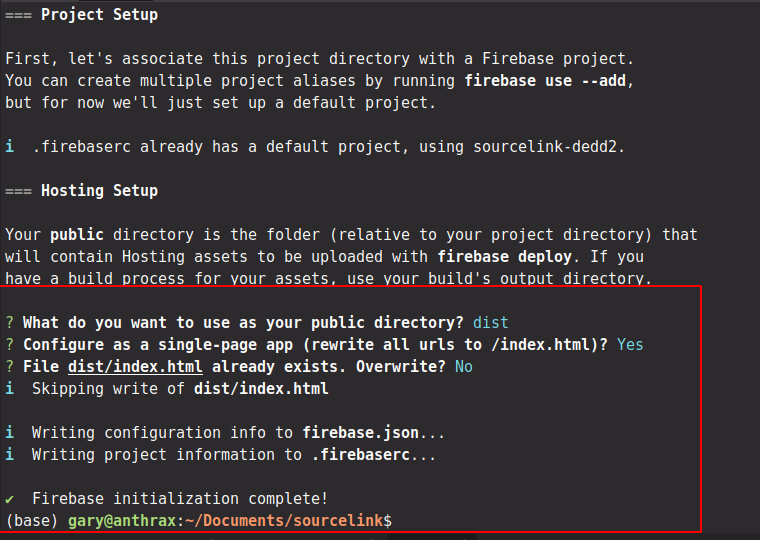Click the question mark before Overwrite prompt
Viewport: 760px width, 540px height.
[x=10, y=366]
